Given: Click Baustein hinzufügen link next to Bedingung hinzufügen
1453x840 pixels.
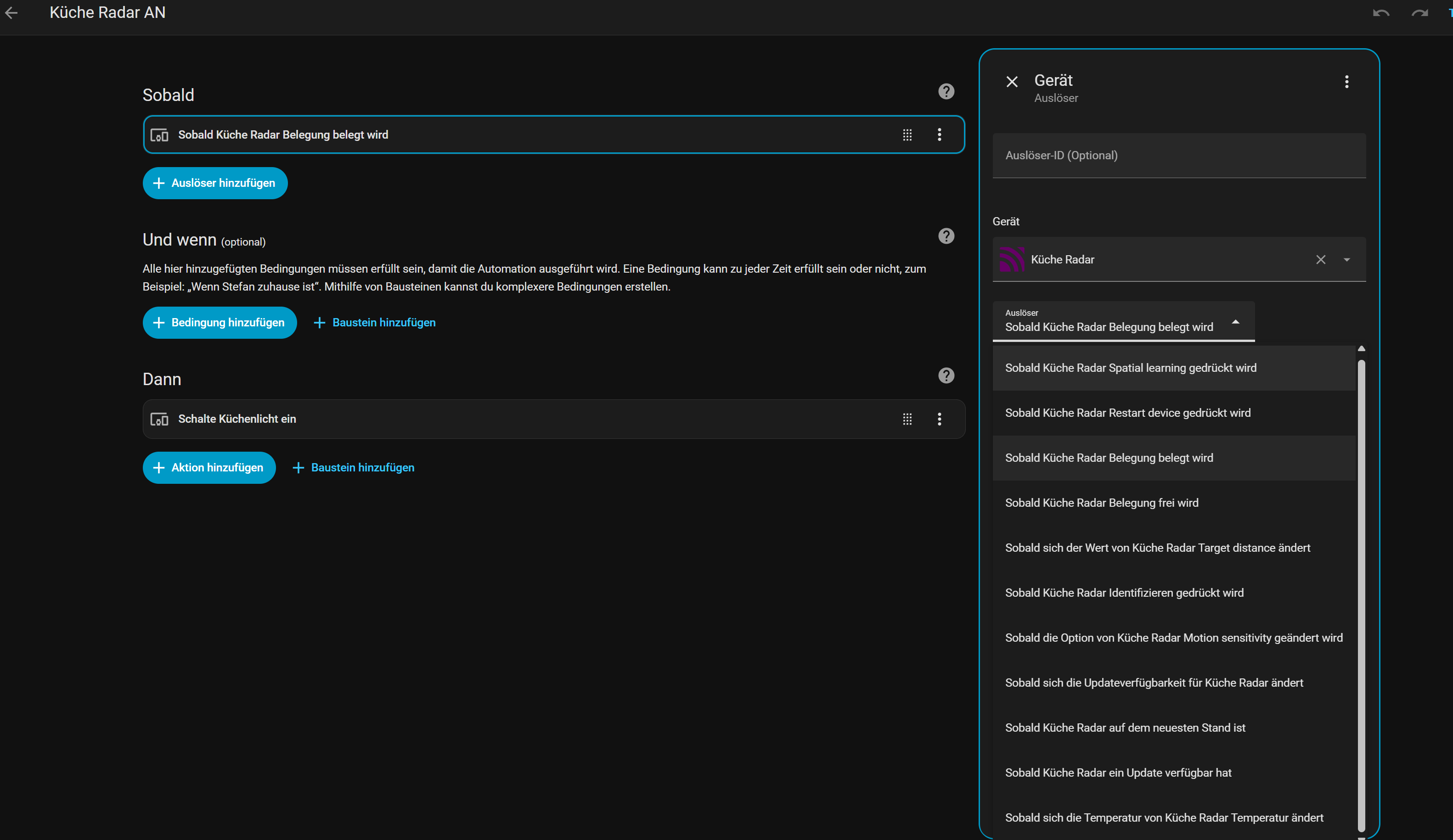Looking at the screenshot, I should click(375, 323).
